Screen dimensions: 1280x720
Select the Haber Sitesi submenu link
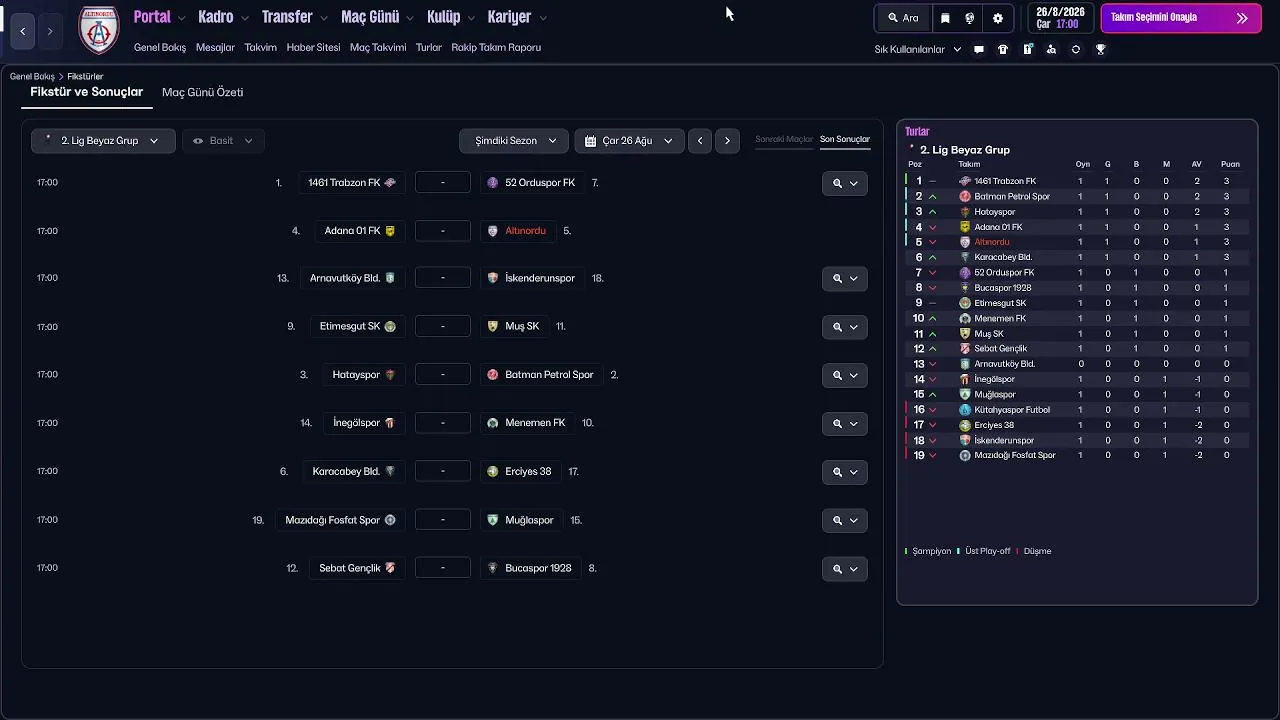pyautogui.click(x=313, y=47)
